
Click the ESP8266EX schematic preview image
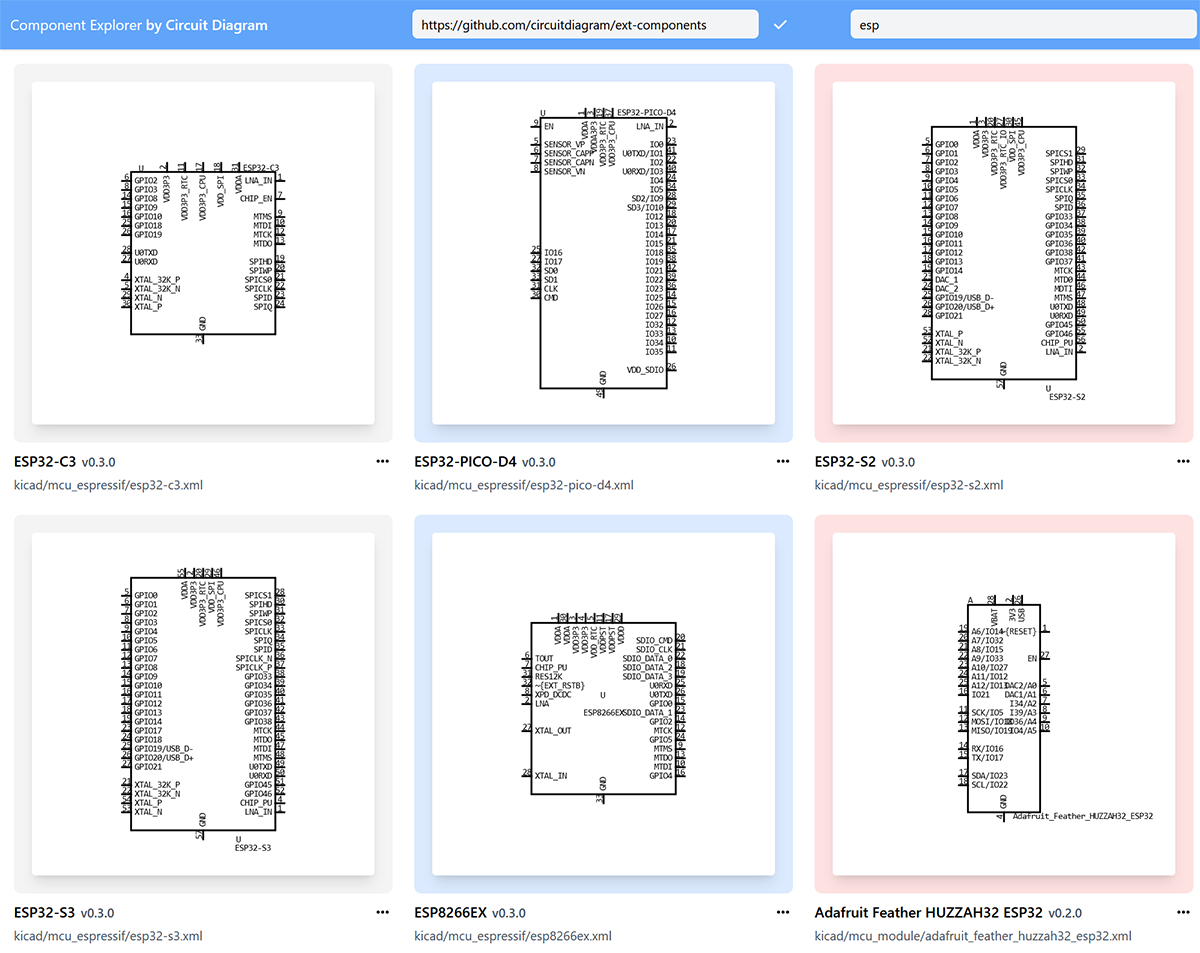coord(603,701)
